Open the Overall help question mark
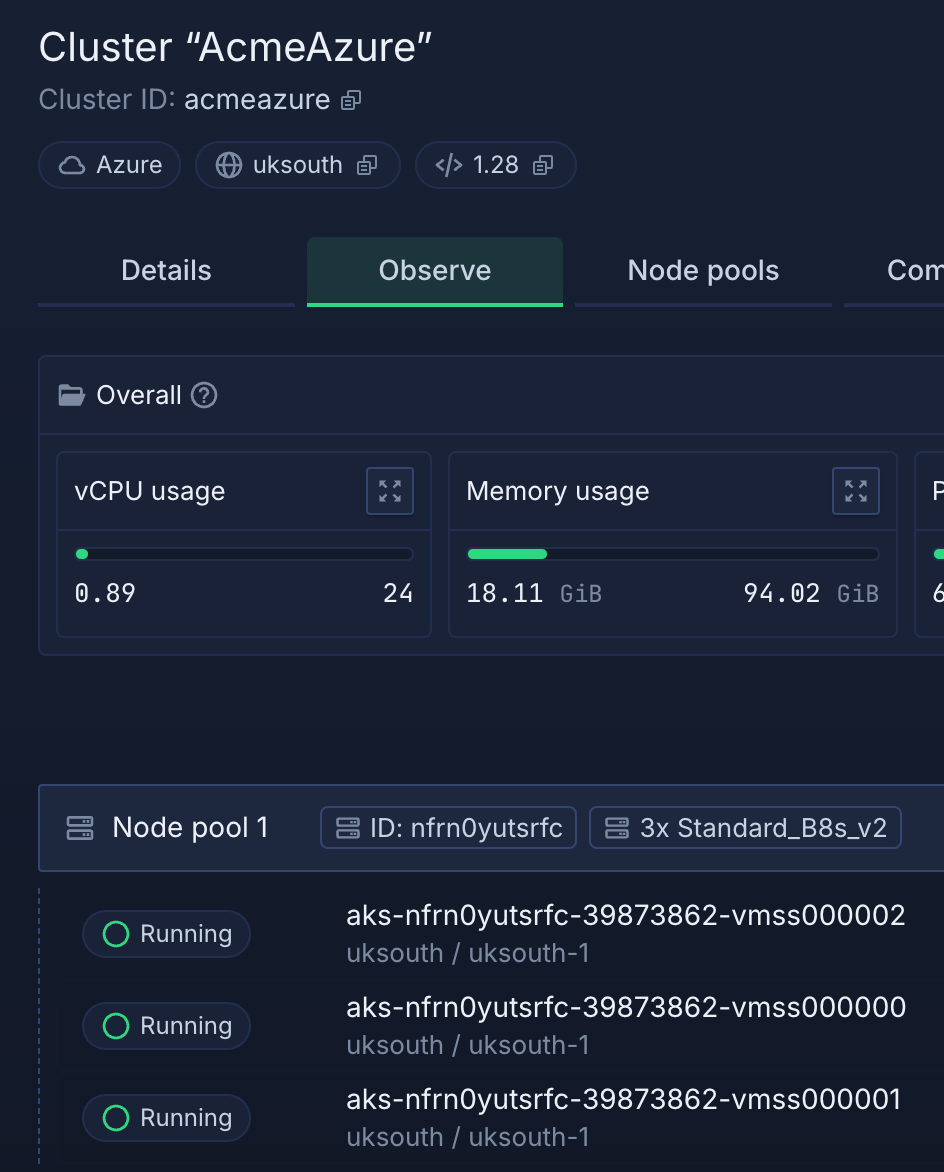 click(204, 396)
